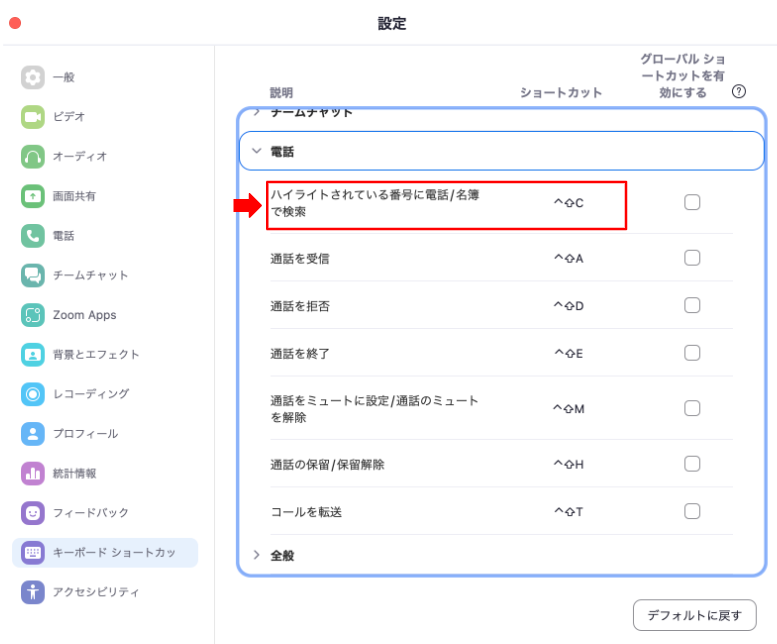
Task: Toggle global shortcut for 通話をミュートに設定
Action: click(x=692, y=408)
